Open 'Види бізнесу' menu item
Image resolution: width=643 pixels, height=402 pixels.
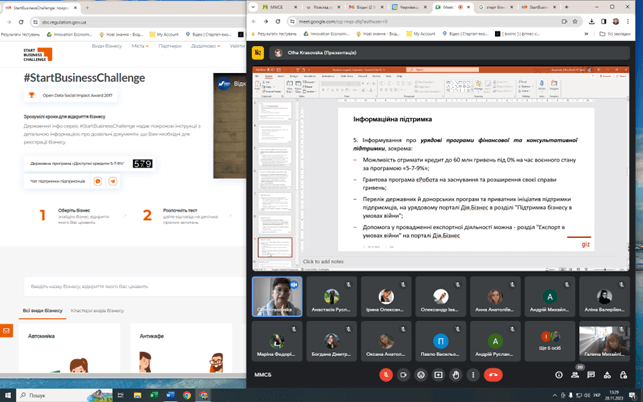(107, 46)
